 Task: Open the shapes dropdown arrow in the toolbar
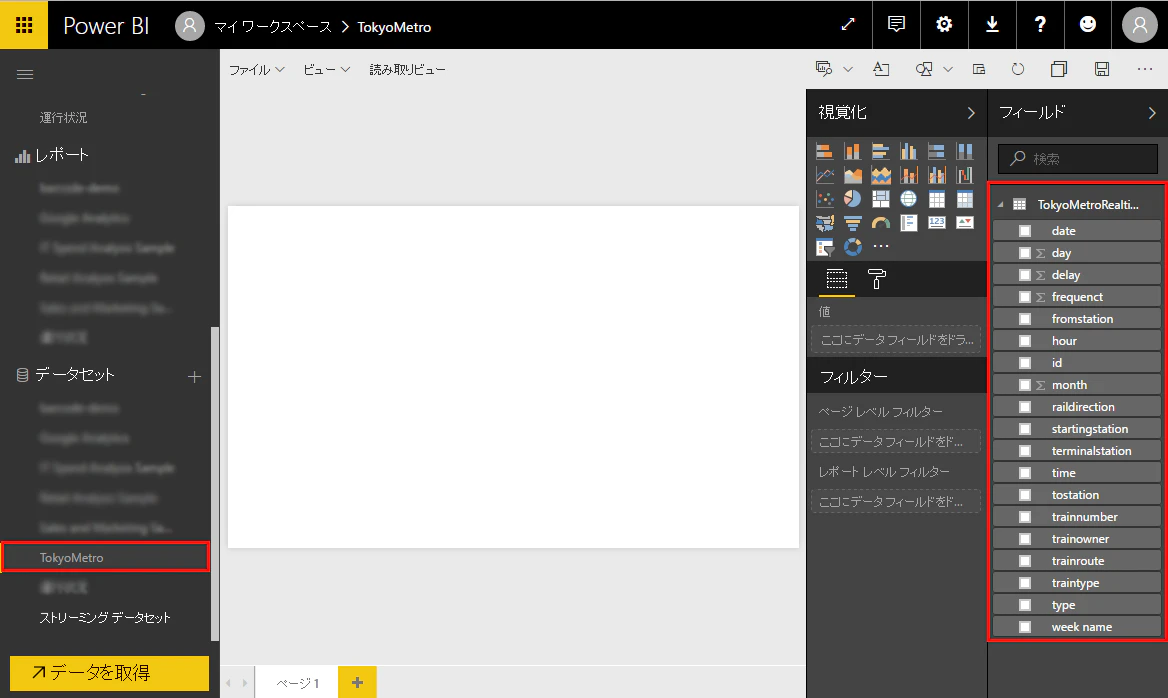[x=948, y=69]
